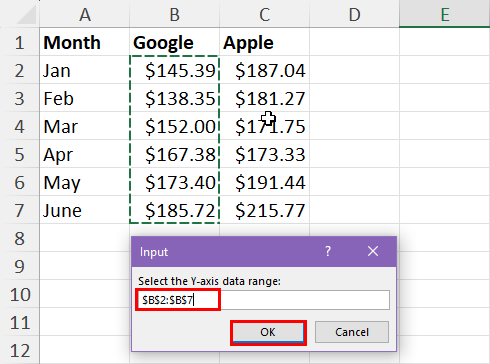The image size is (490, 364).
Task: Click the Mar cell
Action: [x=85, y=126]
